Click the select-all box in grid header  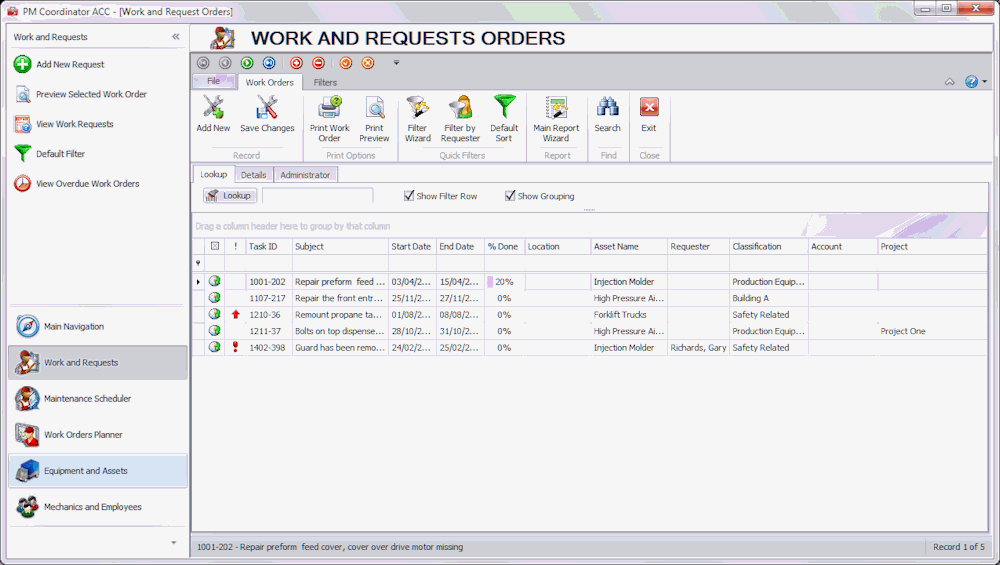coord(214,246)
